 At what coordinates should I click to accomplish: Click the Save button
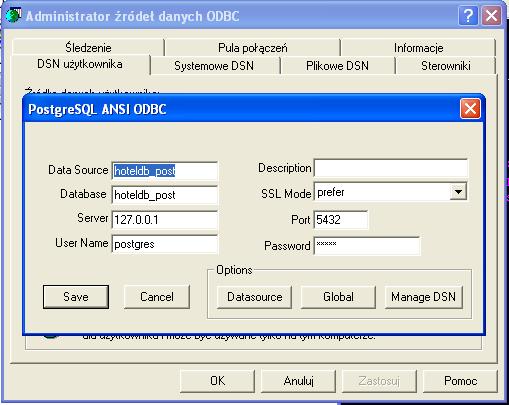(x=76, y=297)
